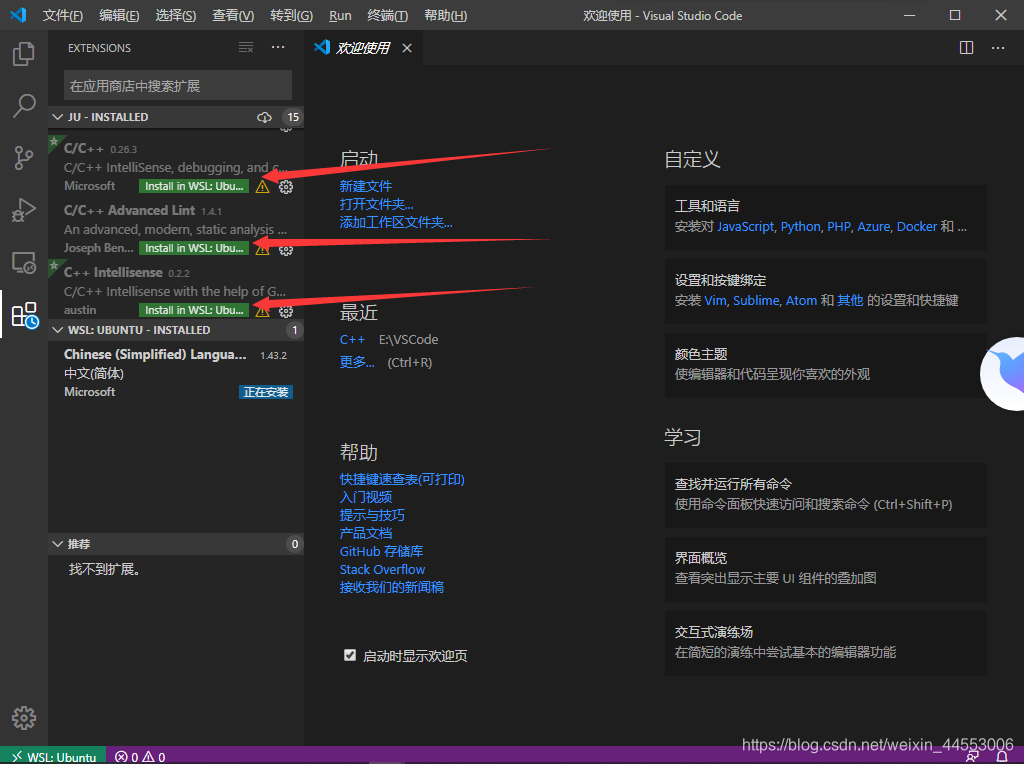Toggle 启动时显示欢迎页 checkbox
The image size is (1024, 764).
350,655
